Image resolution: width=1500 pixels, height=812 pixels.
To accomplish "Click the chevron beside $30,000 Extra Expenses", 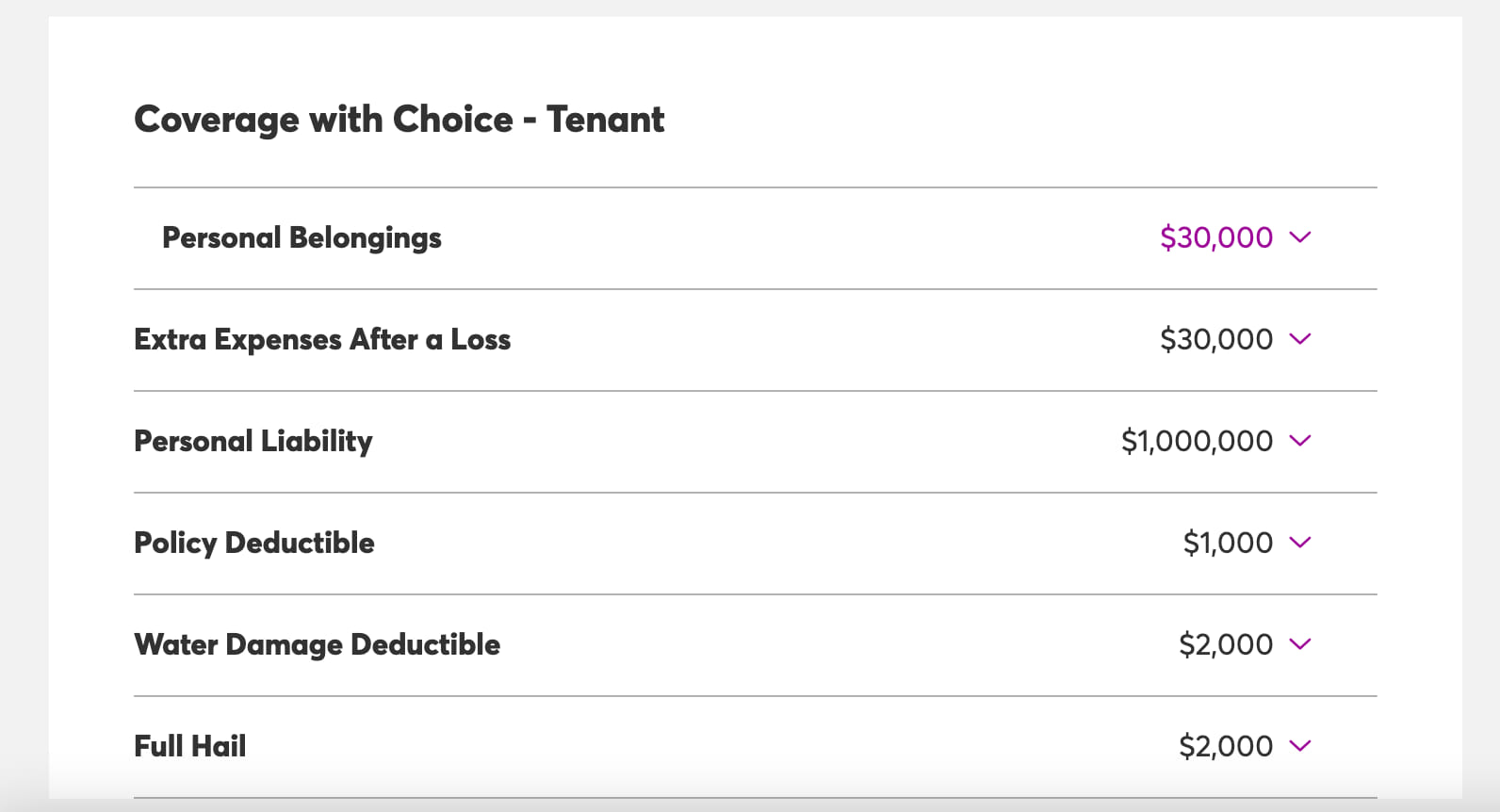I will [x=1302, y=340].
